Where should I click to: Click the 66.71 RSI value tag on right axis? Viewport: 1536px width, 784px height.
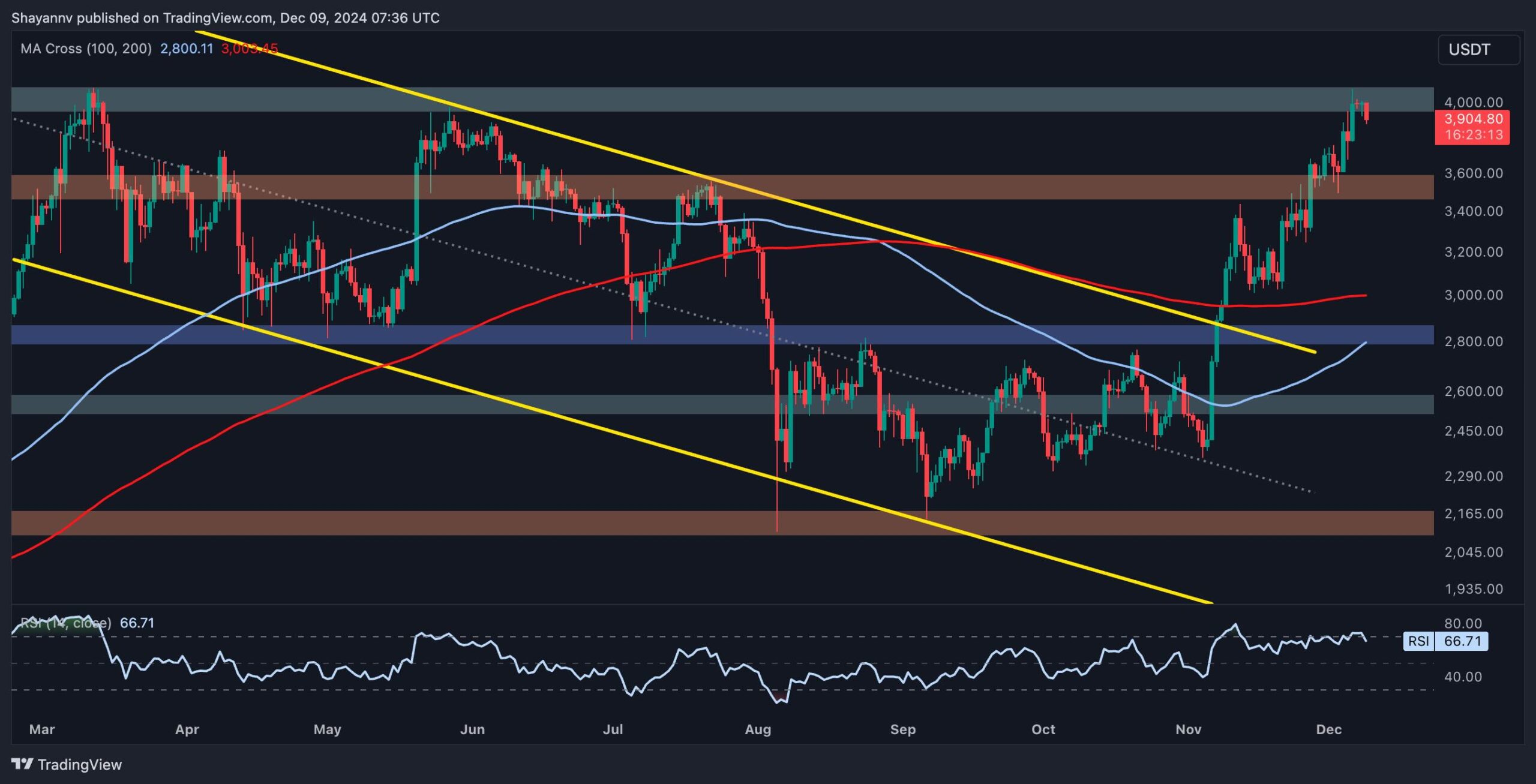(x=1462, y=641)
